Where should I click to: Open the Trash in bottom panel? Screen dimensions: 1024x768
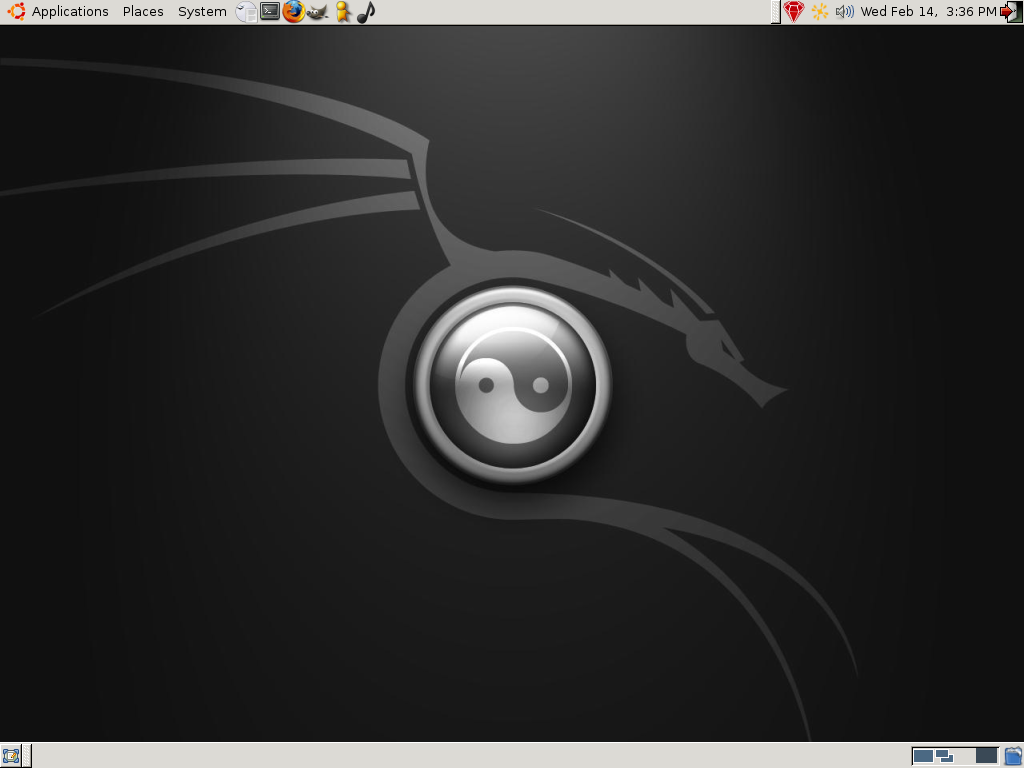(1014, 756)
